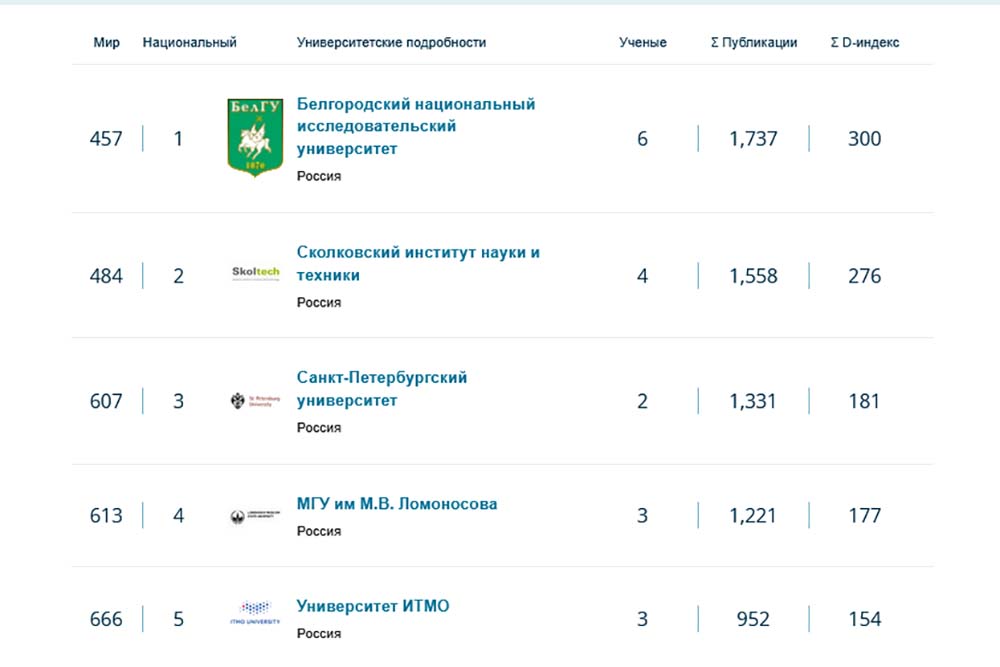Open МГУ им М.В. Ломоносова link
This screenshot has height=667, width=1000.
point(397,504)
